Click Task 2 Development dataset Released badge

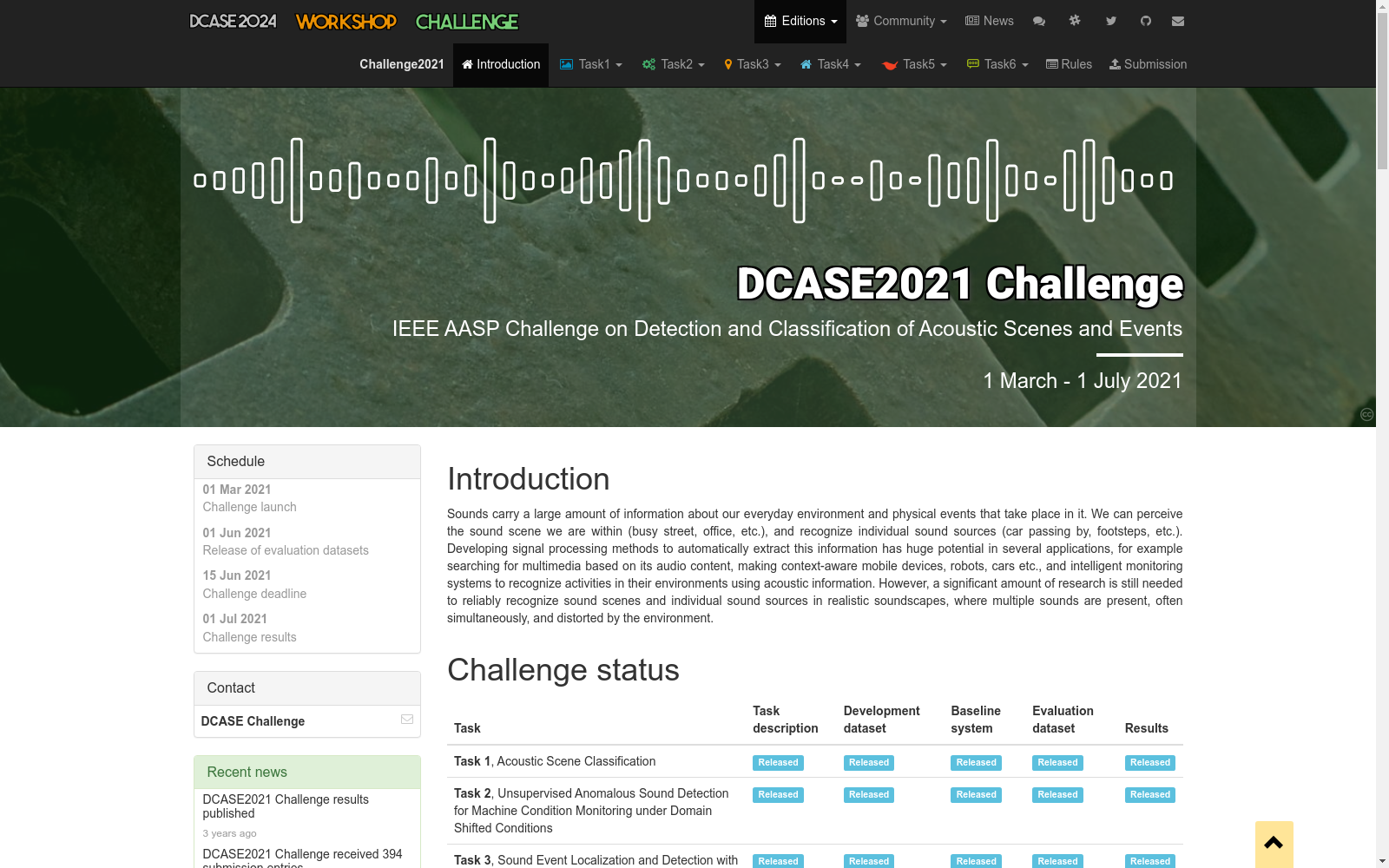click(x=869, y=795)
